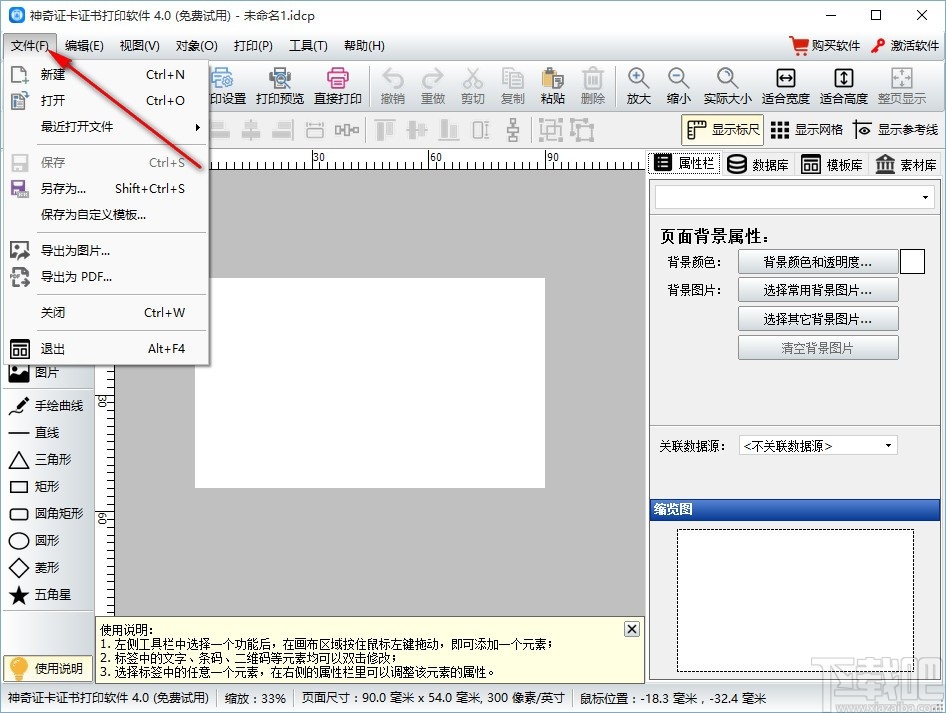Open the associated data source dropdown

pyautogui.click(x=817, y=446)
